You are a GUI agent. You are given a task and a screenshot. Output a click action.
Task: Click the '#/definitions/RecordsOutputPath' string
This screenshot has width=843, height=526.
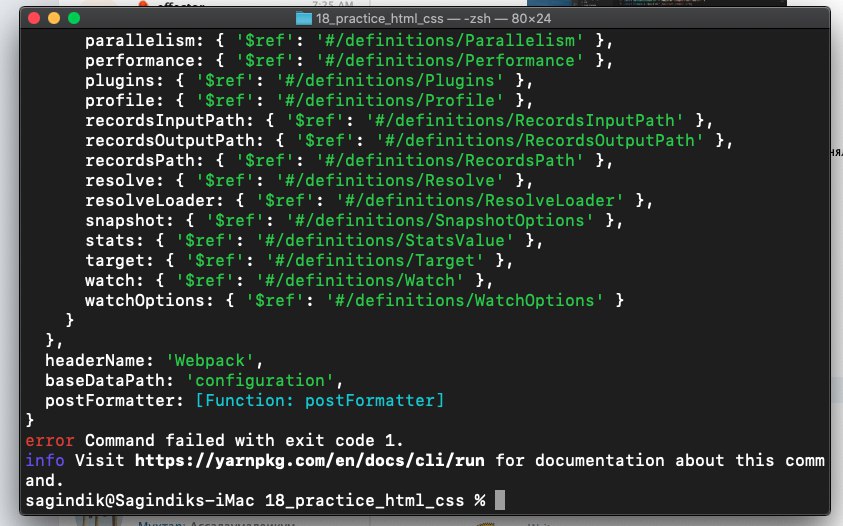[540, 141]
